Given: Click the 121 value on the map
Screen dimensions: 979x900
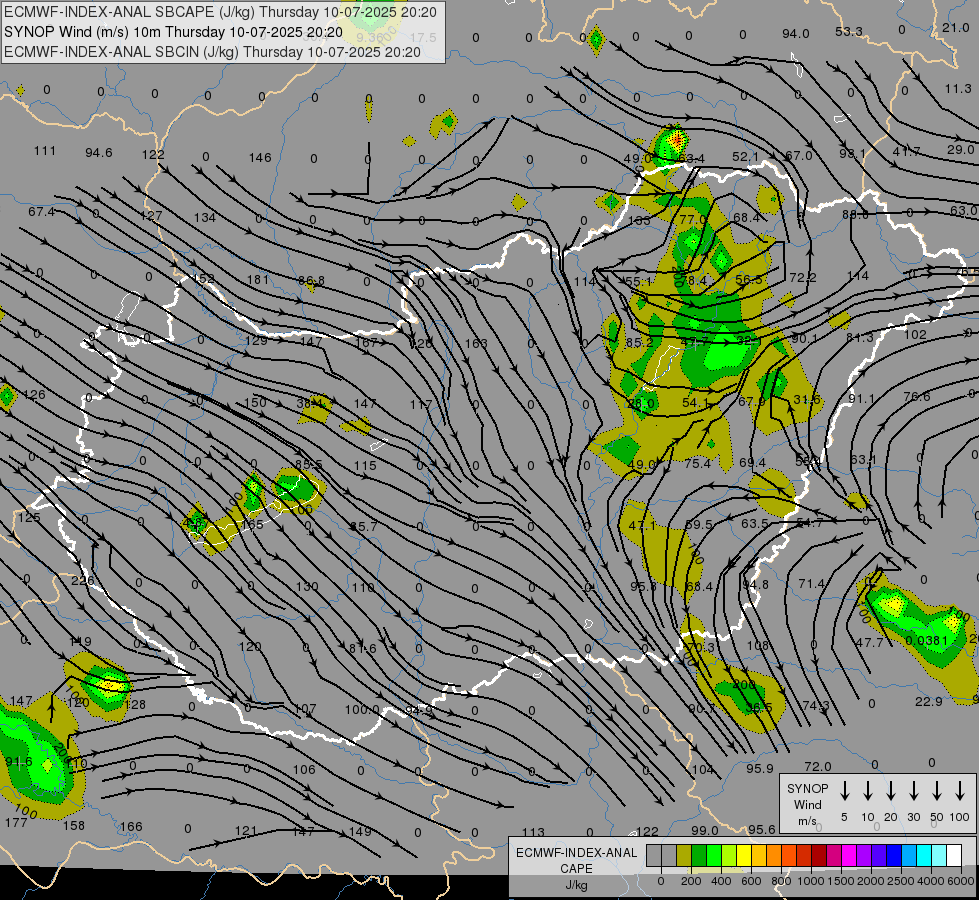Looking at the screenshot, I should click(245, 831).
